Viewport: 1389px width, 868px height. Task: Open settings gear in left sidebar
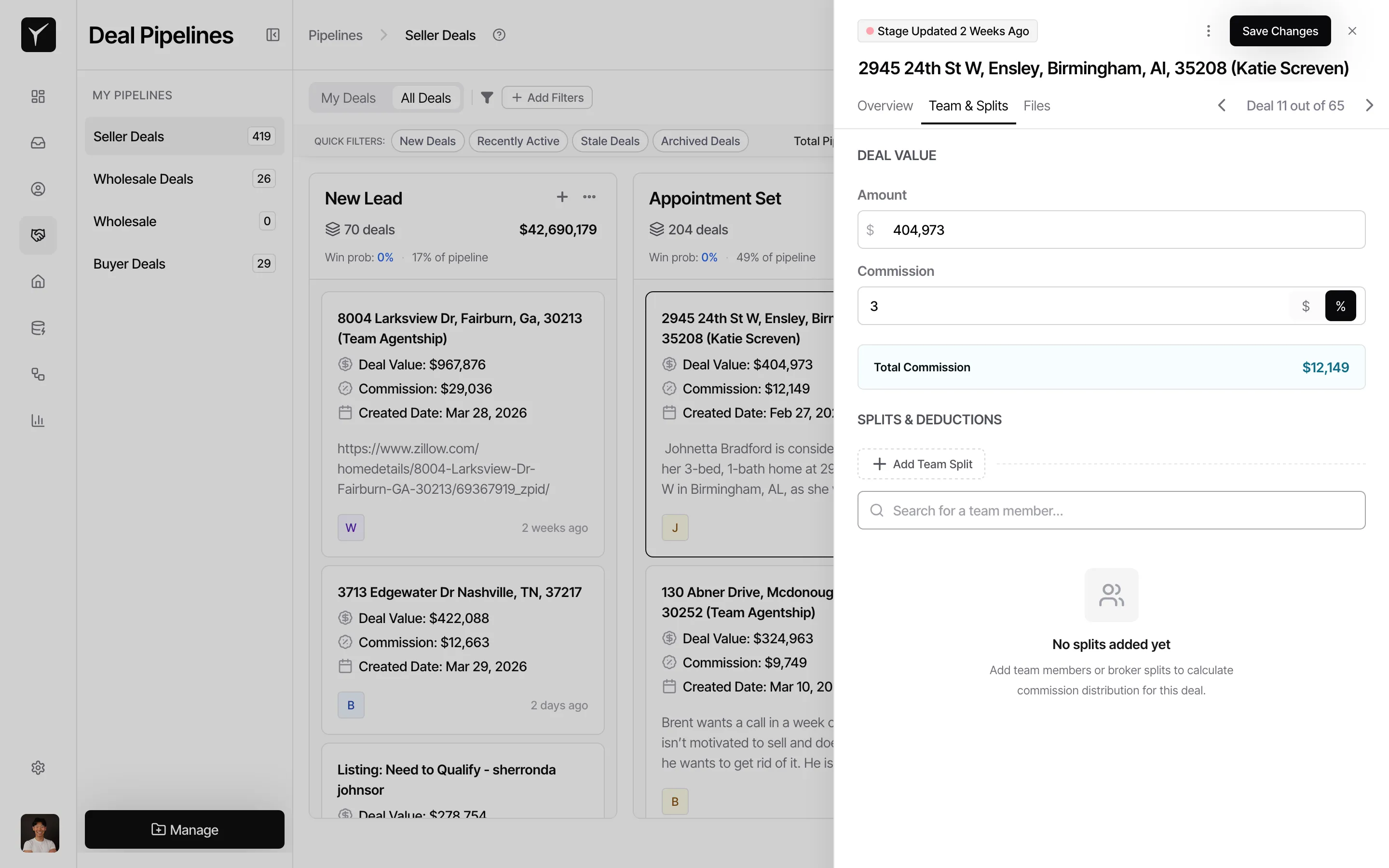click(38, 768)
